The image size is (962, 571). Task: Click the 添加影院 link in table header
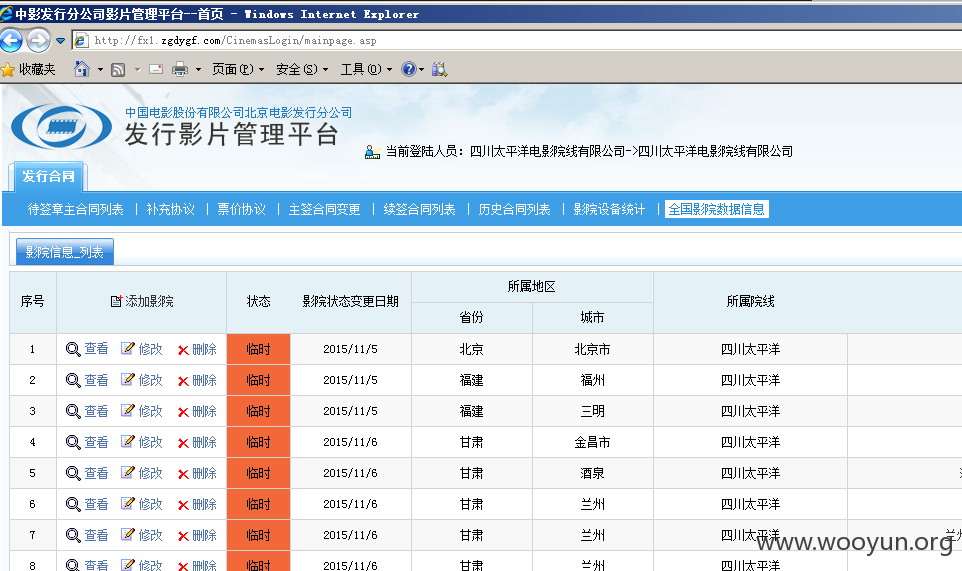tap(149, 302)
